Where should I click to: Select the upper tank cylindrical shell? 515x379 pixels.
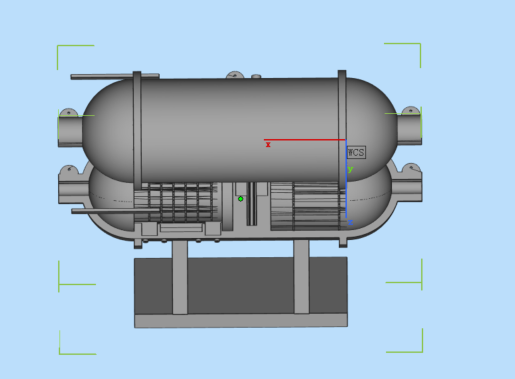click(x=240, y=130)
